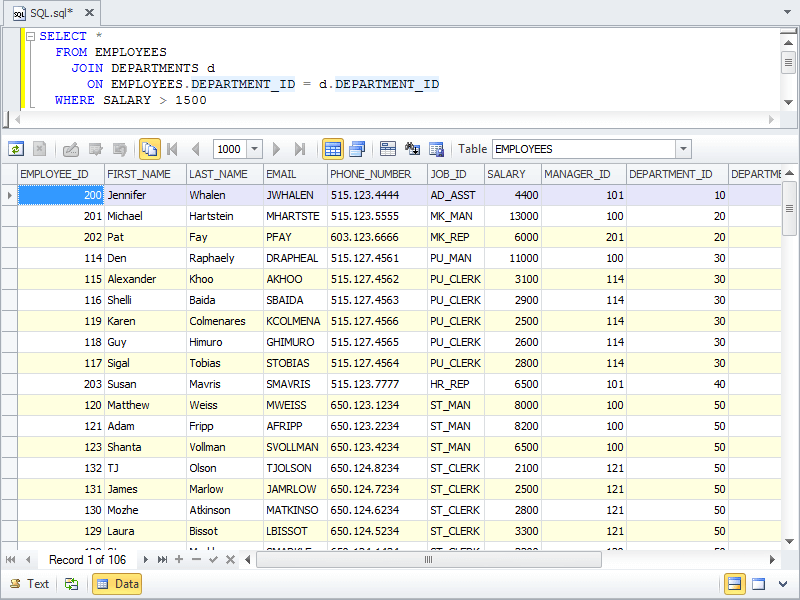Sort by the DEPARTMENT_ID column header
Viewport: 800px width, 600px height.
677,174
